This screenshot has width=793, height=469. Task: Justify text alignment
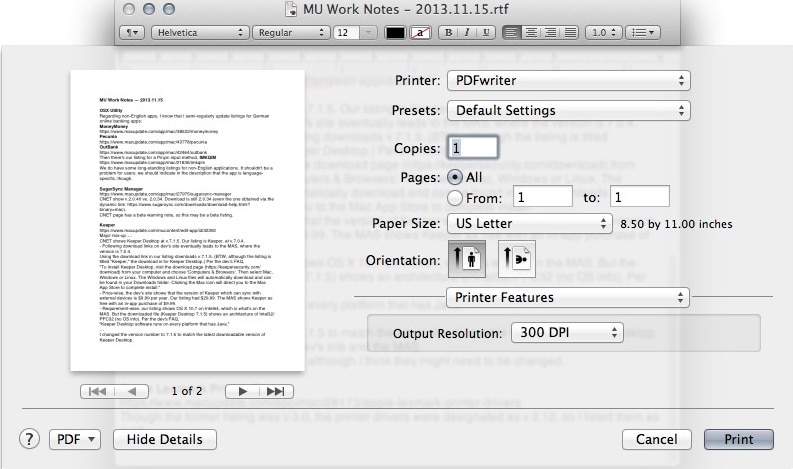[x=570, y=32]
